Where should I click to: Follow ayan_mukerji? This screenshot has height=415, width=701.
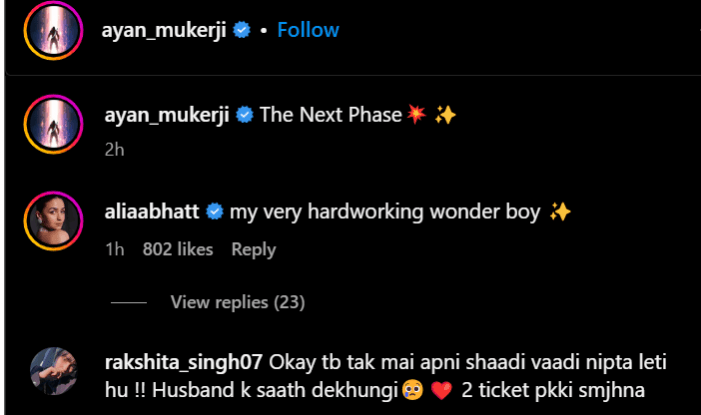308,30
